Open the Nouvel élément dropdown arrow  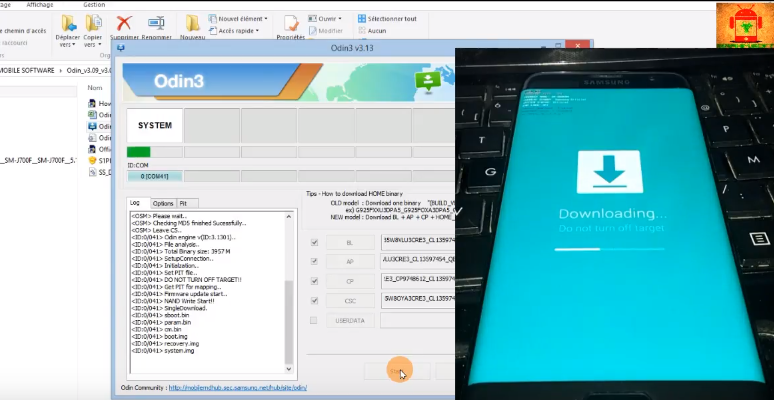point(266,19)
